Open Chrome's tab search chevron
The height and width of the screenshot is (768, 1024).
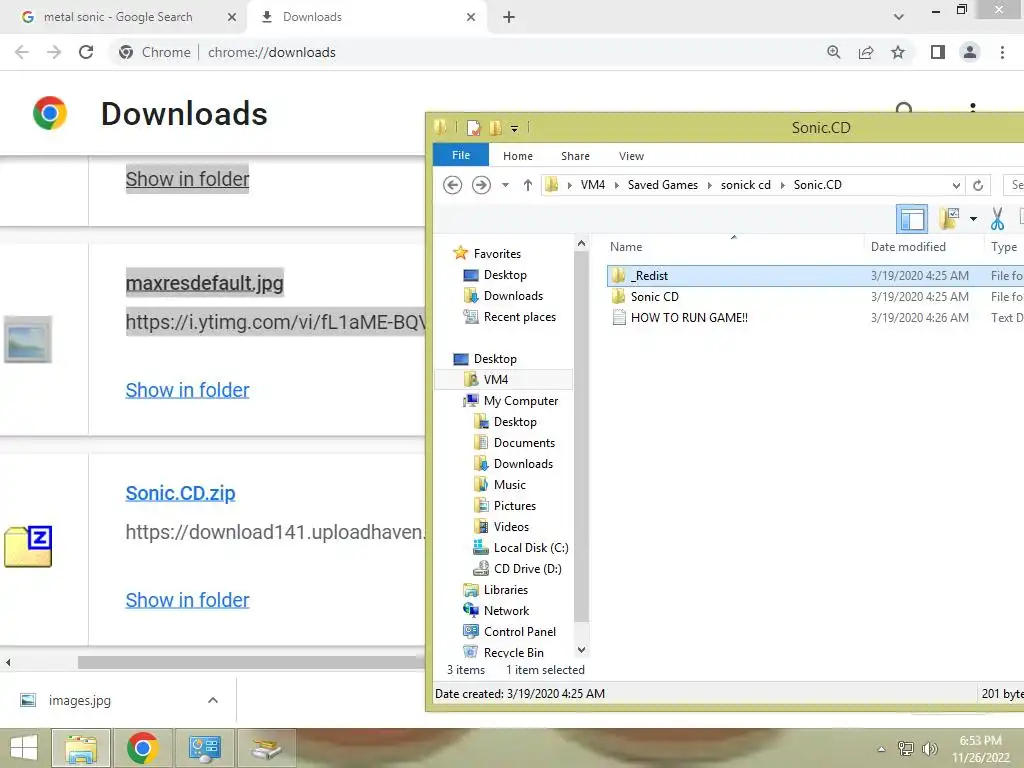pos(899,17)
